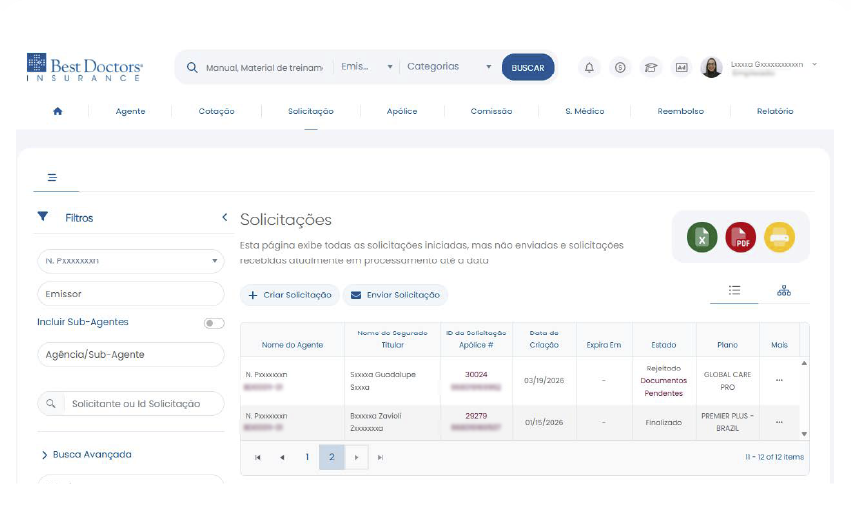Click the Emissor input field
The height and width of the screenshot is (519, 851).
131,294
